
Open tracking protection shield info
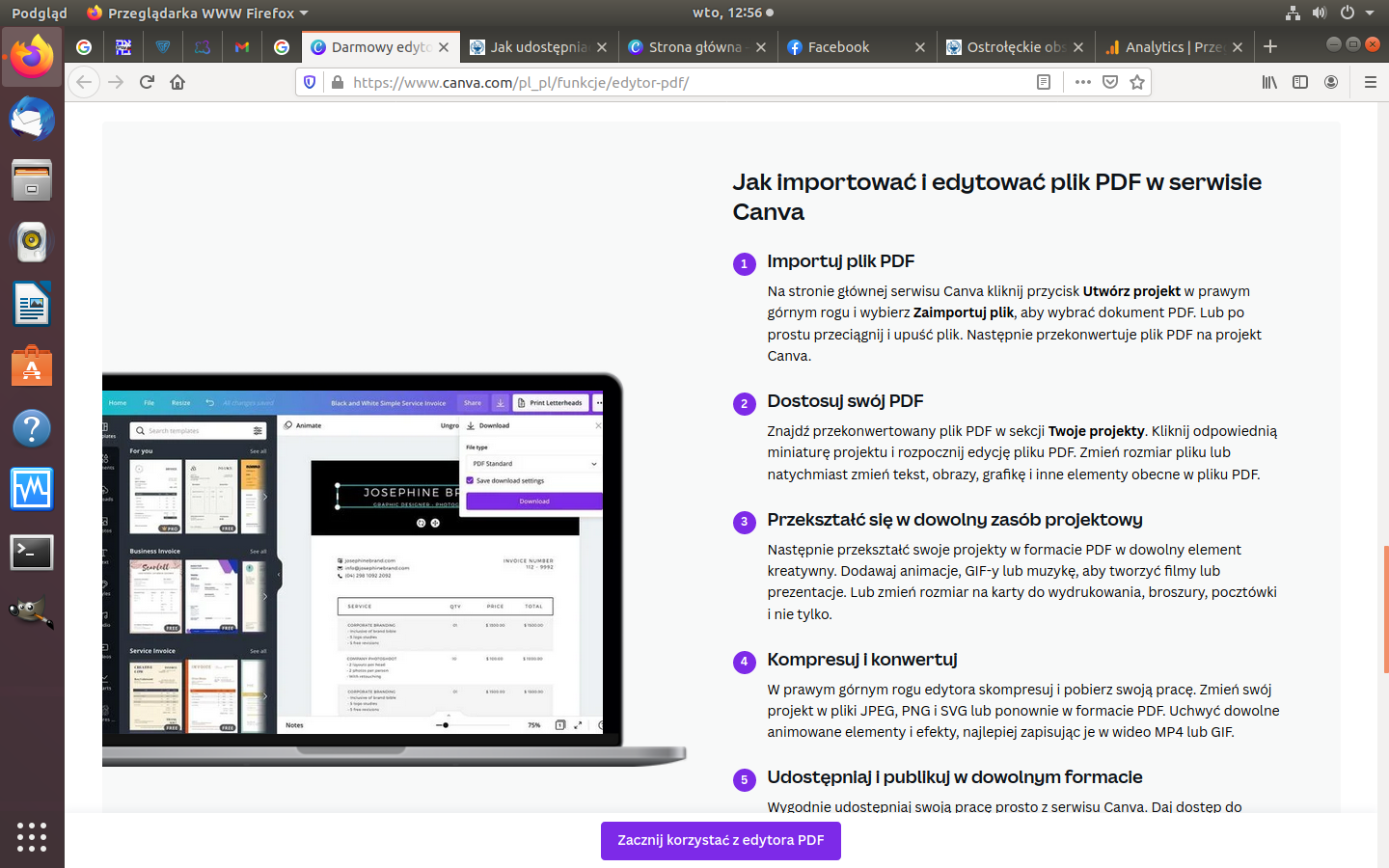click(x=310, y=82)
